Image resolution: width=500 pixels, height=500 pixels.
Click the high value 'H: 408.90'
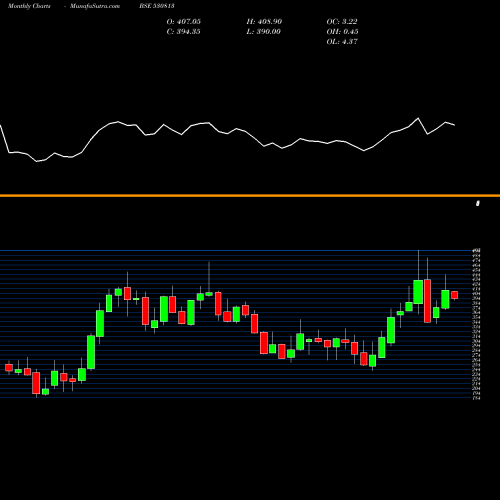[x=264, y=22]
